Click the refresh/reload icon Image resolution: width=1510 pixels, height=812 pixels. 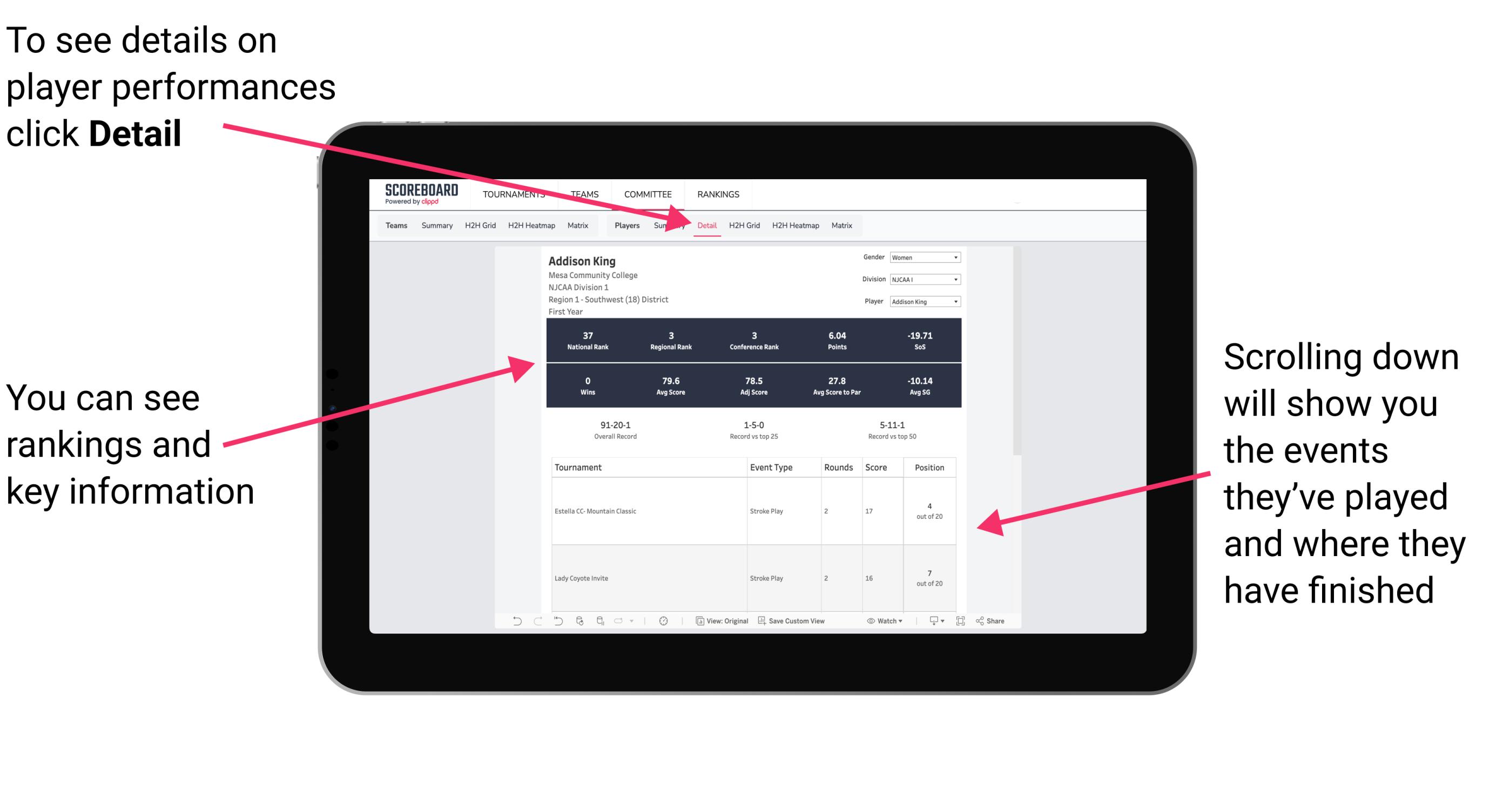click(x=578, y=627)
